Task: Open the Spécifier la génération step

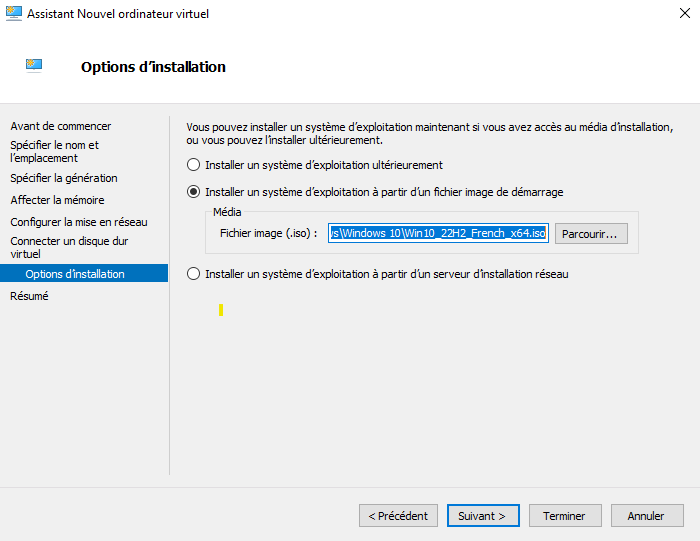Action: click(x=63, y=178)
